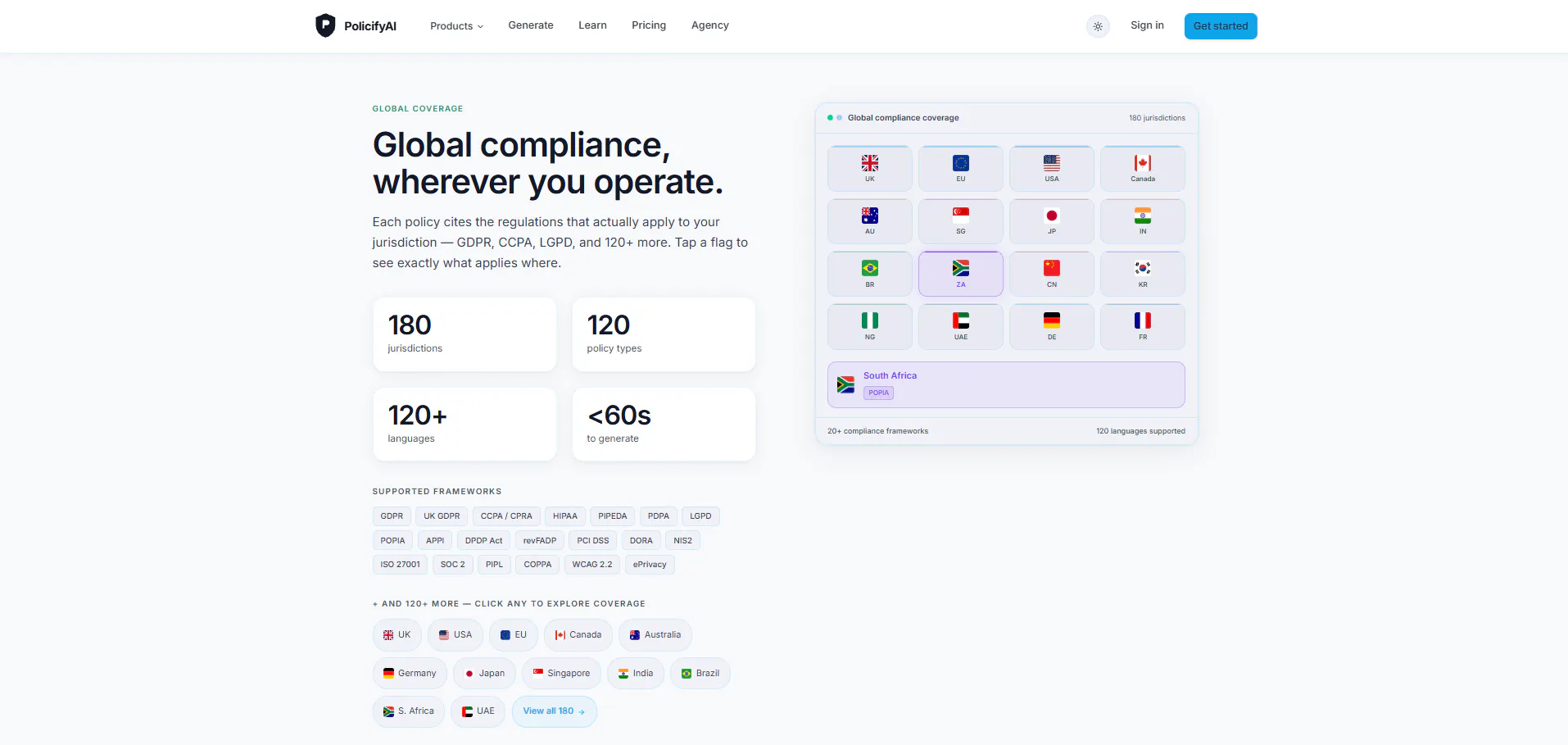Image resolution: width=1568 pixels, height=745 pixels.
Task: Select the highlighted ZA flag tile
Action: click(x=961, y=274)
